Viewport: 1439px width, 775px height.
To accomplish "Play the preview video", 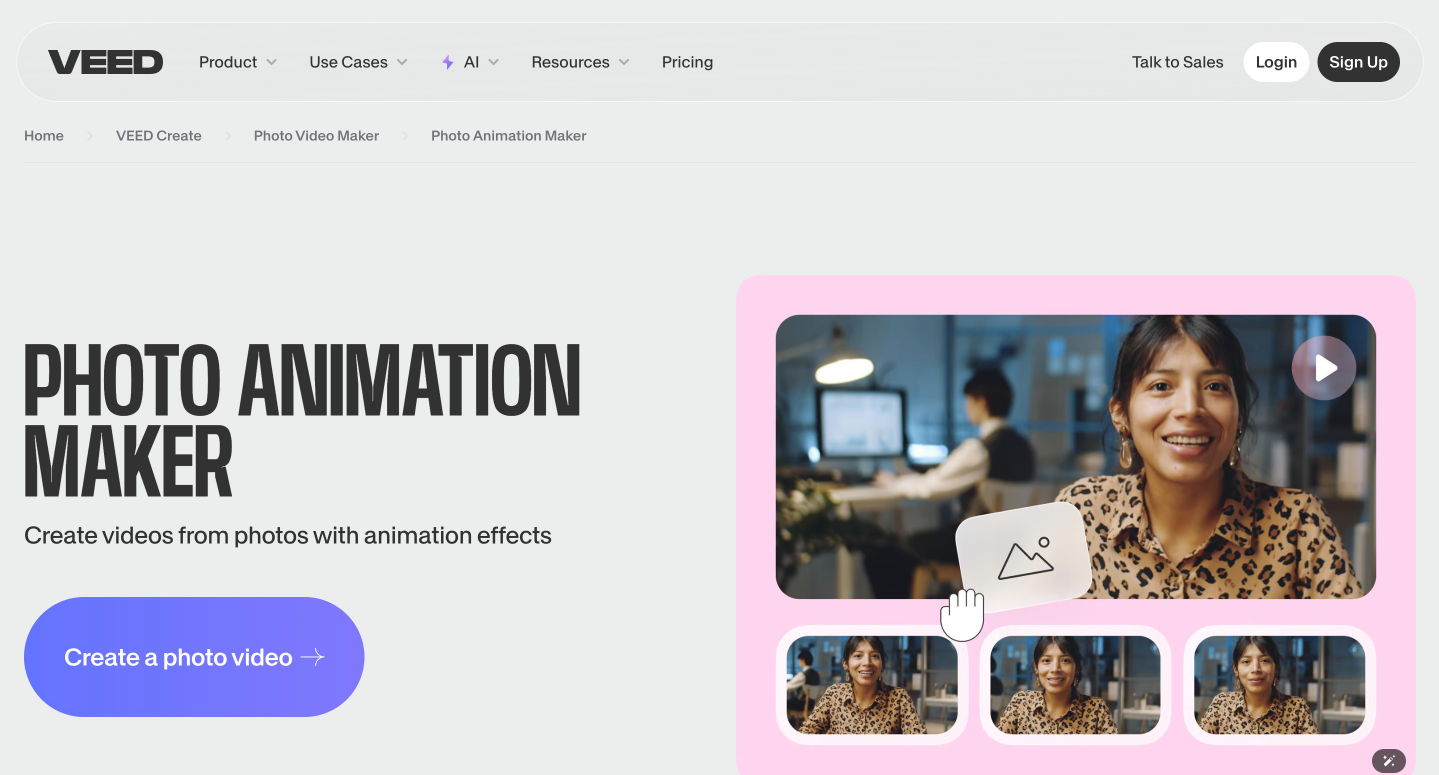I will pos(1323,368).
